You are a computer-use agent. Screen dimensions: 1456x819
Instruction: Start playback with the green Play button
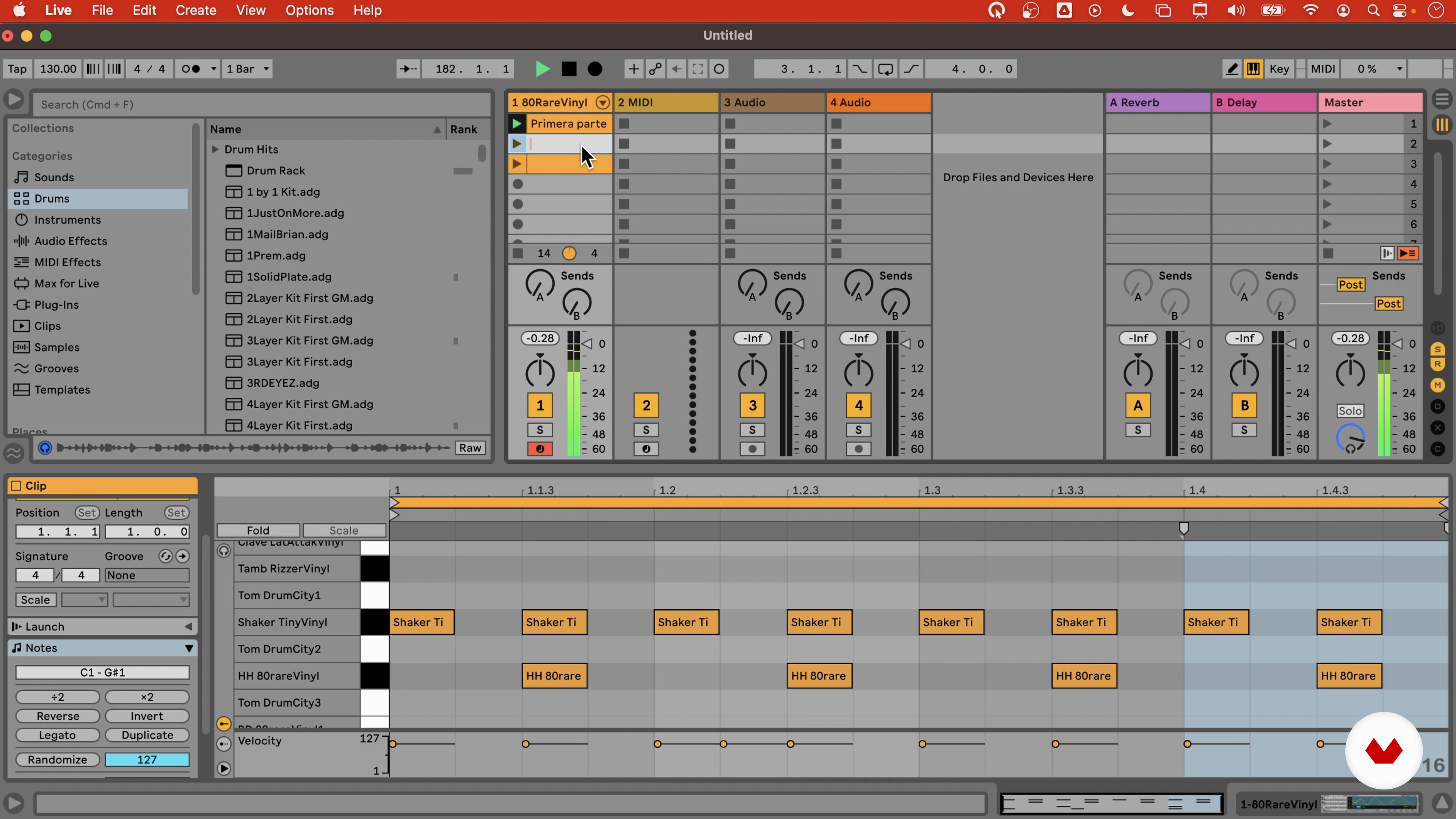coord(542,69)
